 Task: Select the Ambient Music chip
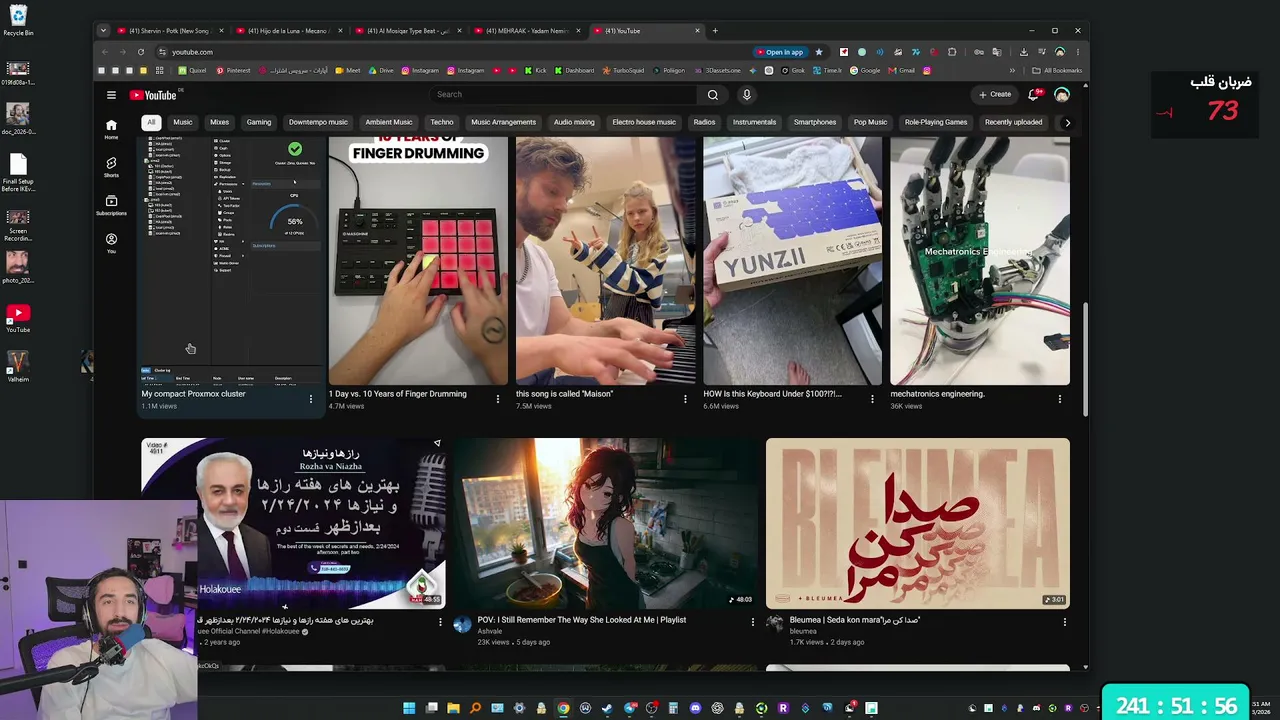click(389, 122)
